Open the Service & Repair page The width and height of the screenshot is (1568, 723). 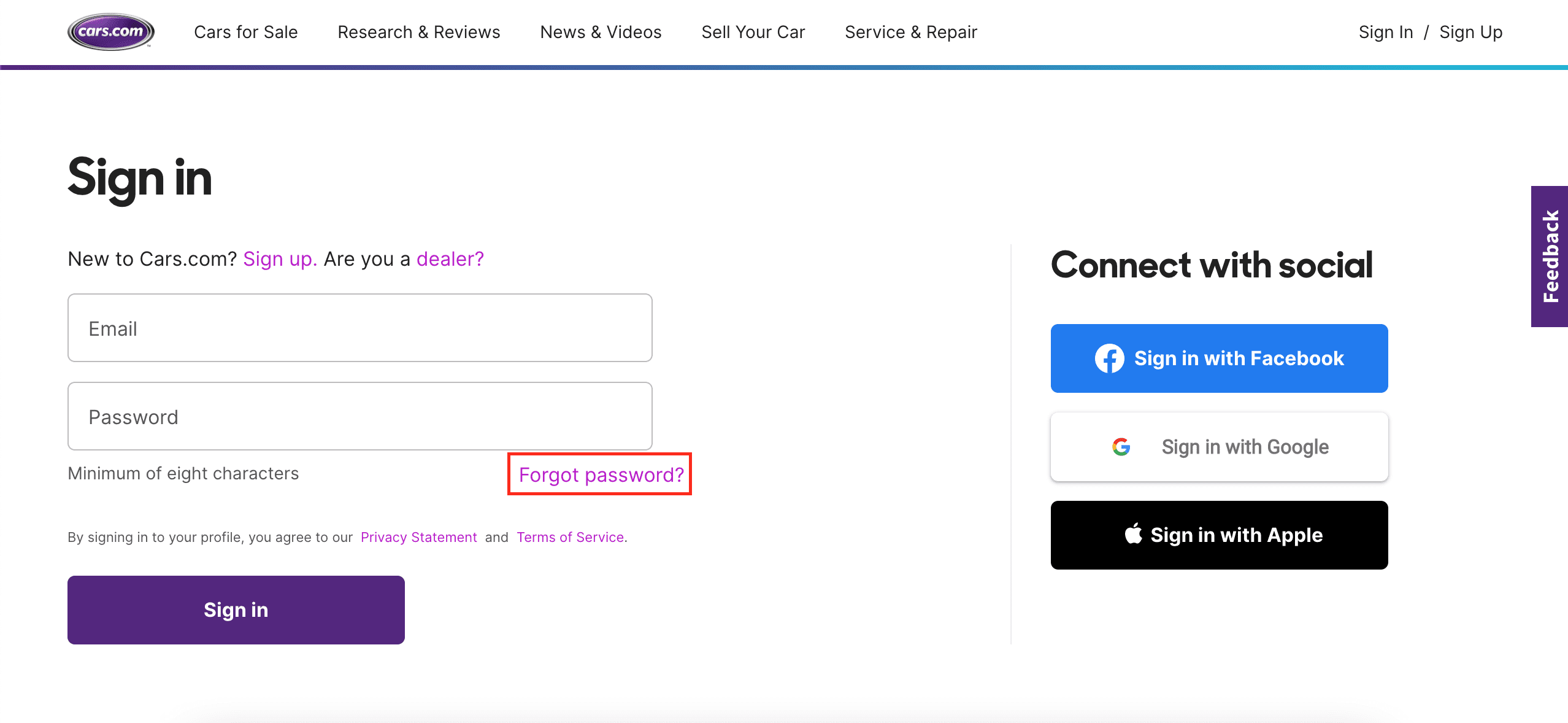(911, 32)
